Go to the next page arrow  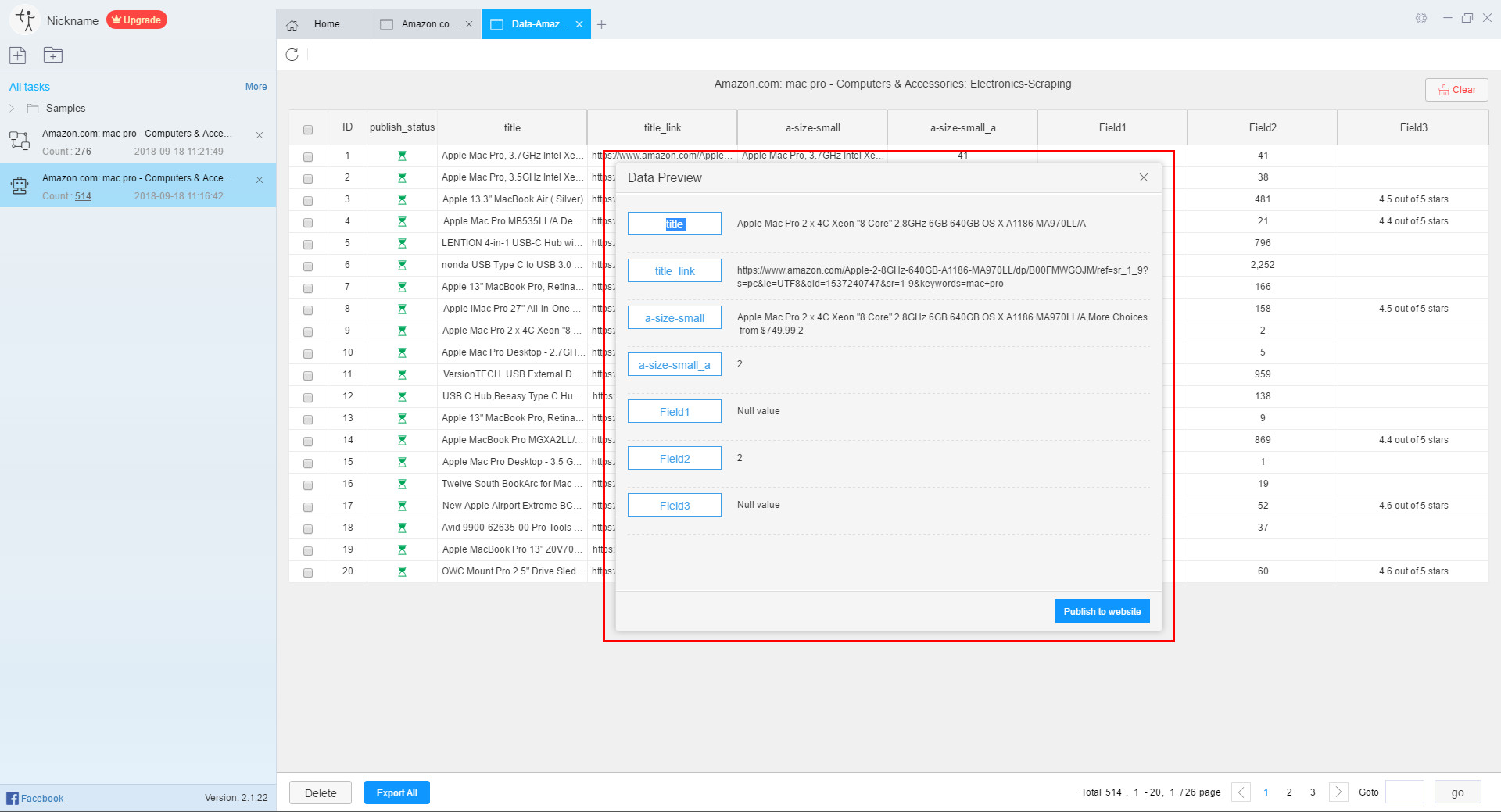[1338, 792]
